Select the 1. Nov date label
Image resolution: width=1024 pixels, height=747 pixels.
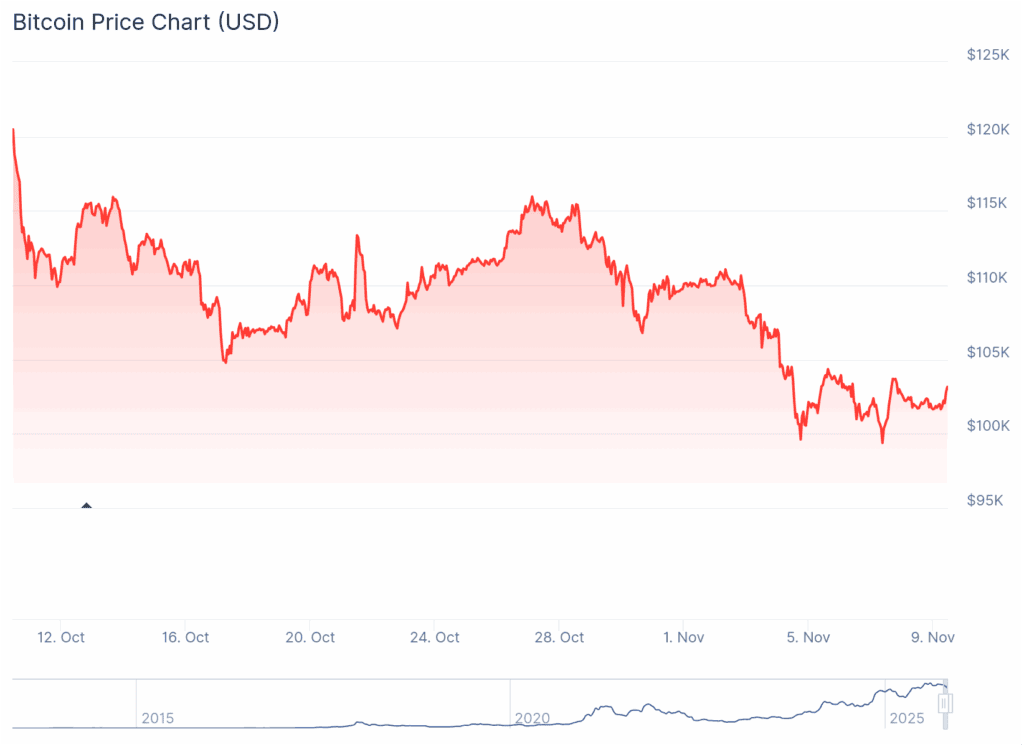click(x=684, y=637)
